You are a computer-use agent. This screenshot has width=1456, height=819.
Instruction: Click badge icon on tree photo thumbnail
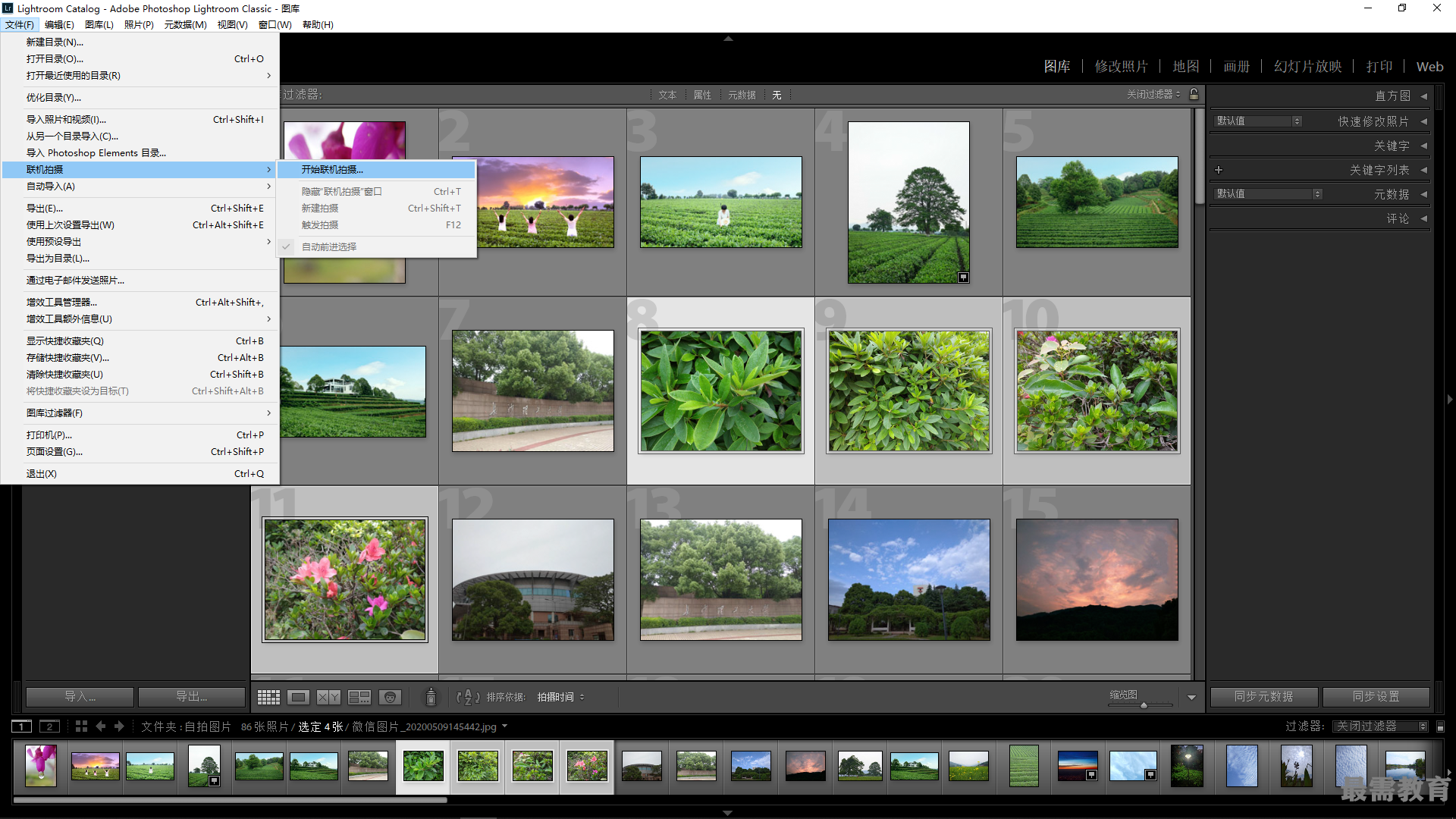963,278
